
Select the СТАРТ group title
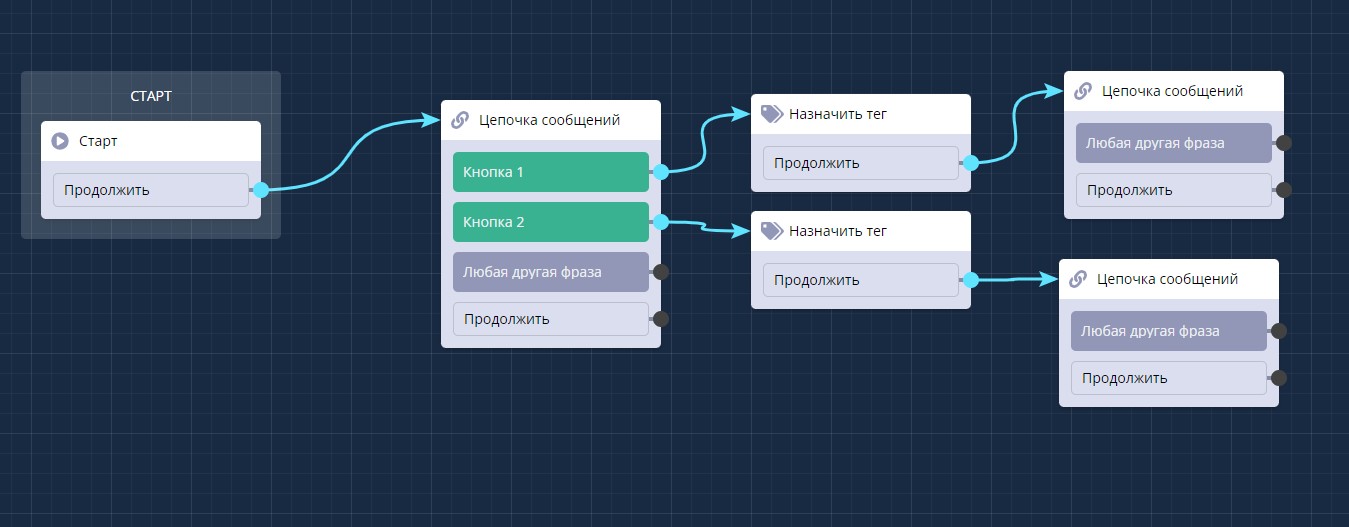tap(151, 96)
